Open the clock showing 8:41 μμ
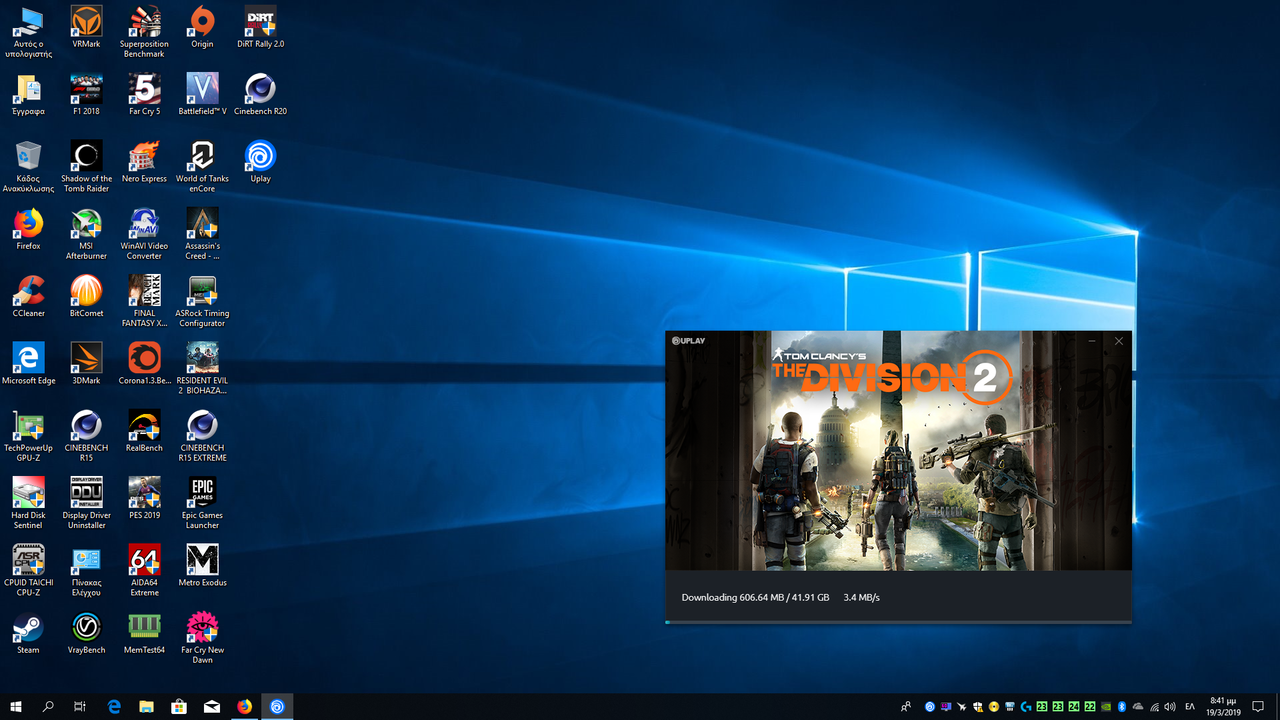1280x720 pixels. (1223, 707)
